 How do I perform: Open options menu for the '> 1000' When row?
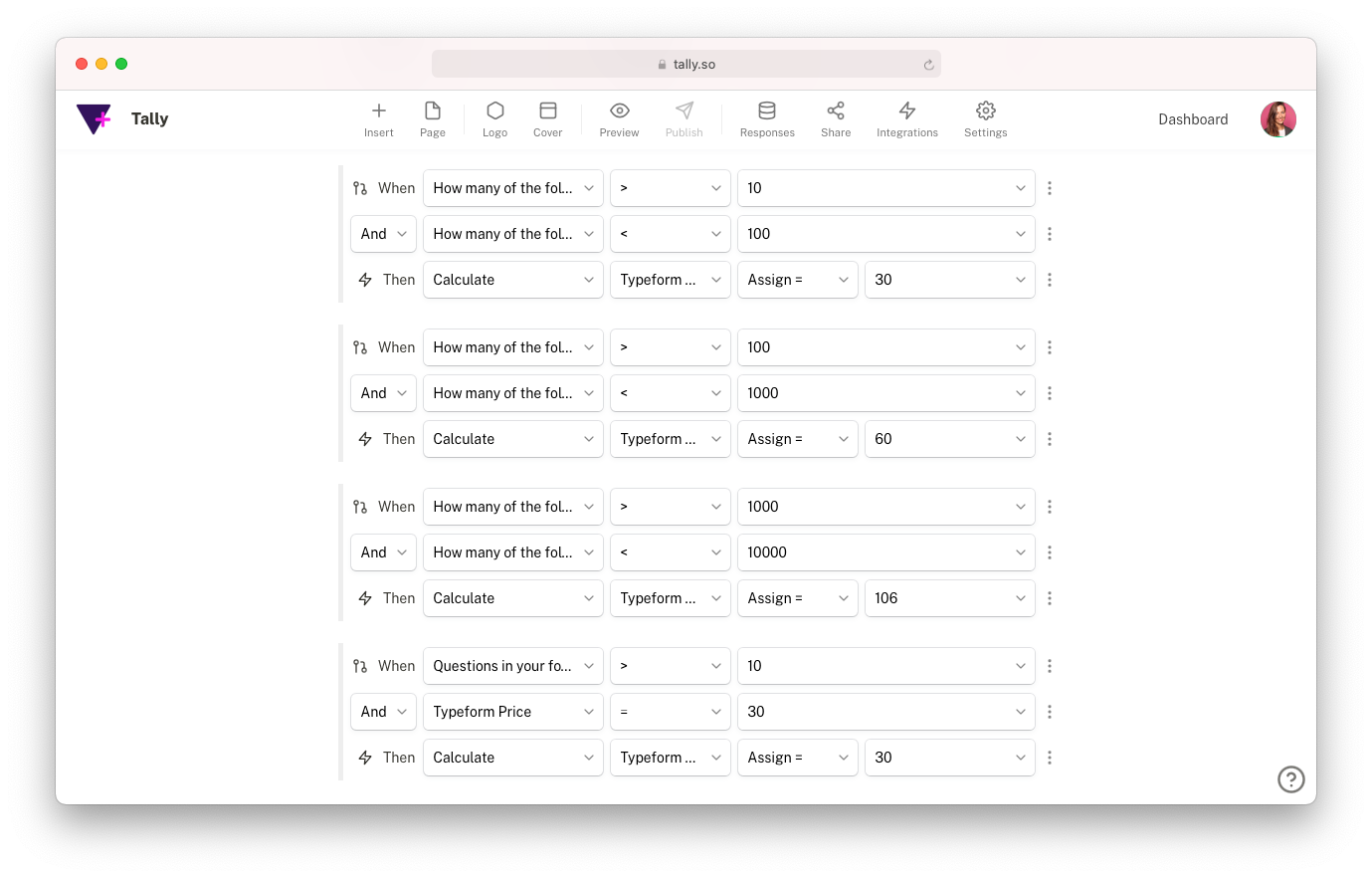(x=1050, y=507)
